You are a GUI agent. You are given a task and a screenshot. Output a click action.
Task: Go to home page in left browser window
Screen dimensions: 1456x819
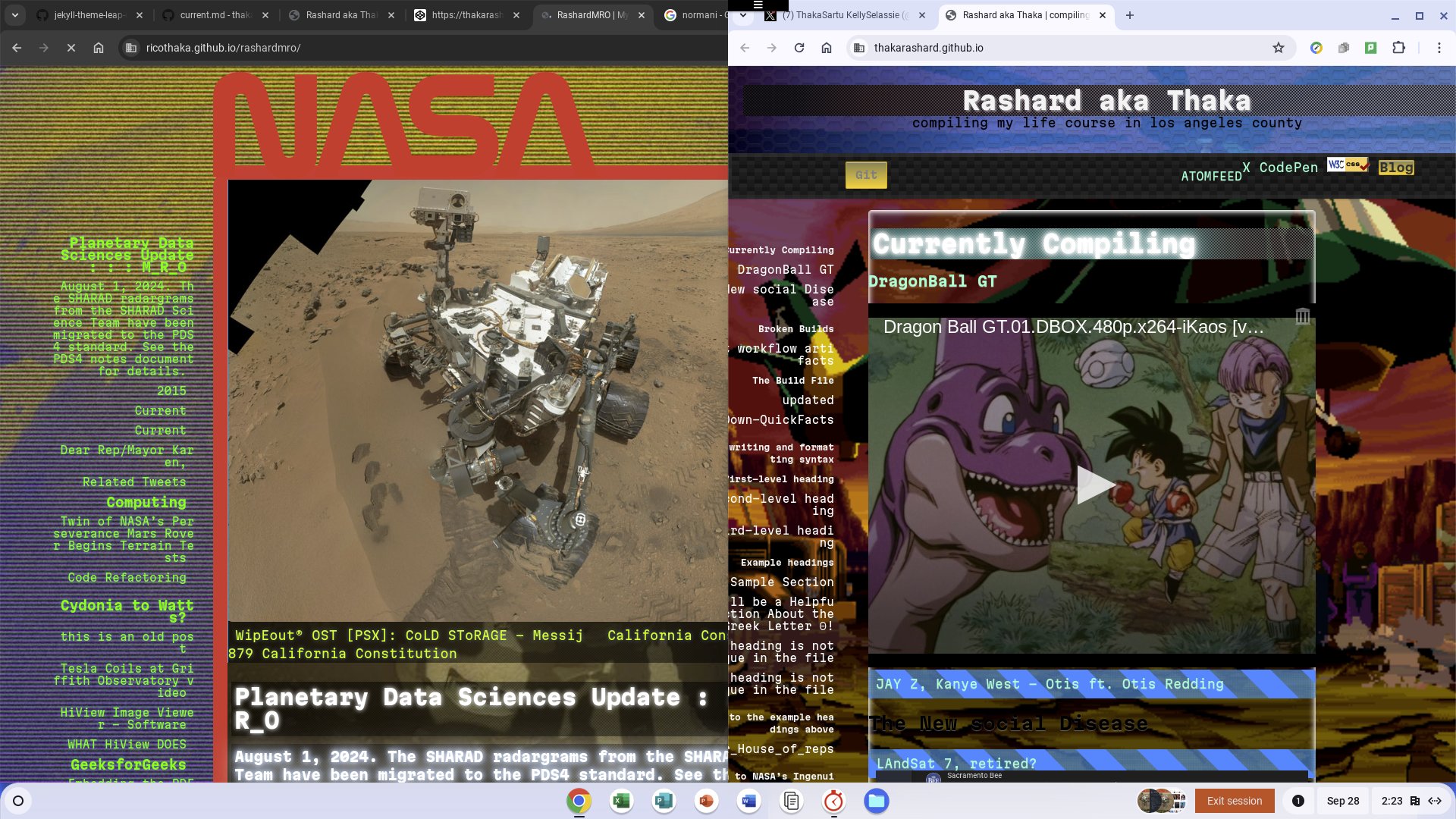pyautogui.click(x=98, y=48)
